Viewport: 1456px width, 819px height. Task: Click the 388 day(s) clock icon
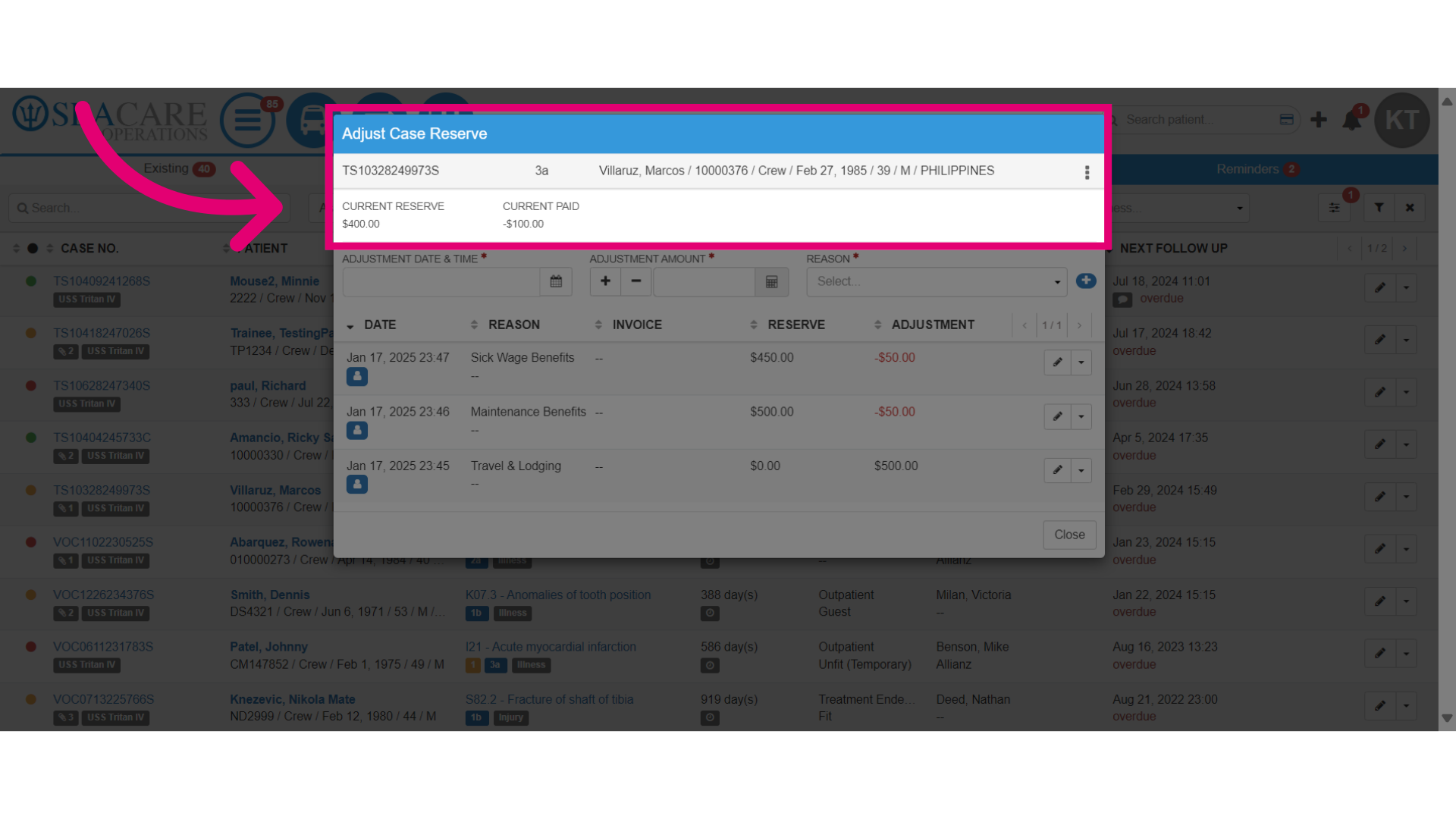[x=710, y=613]
